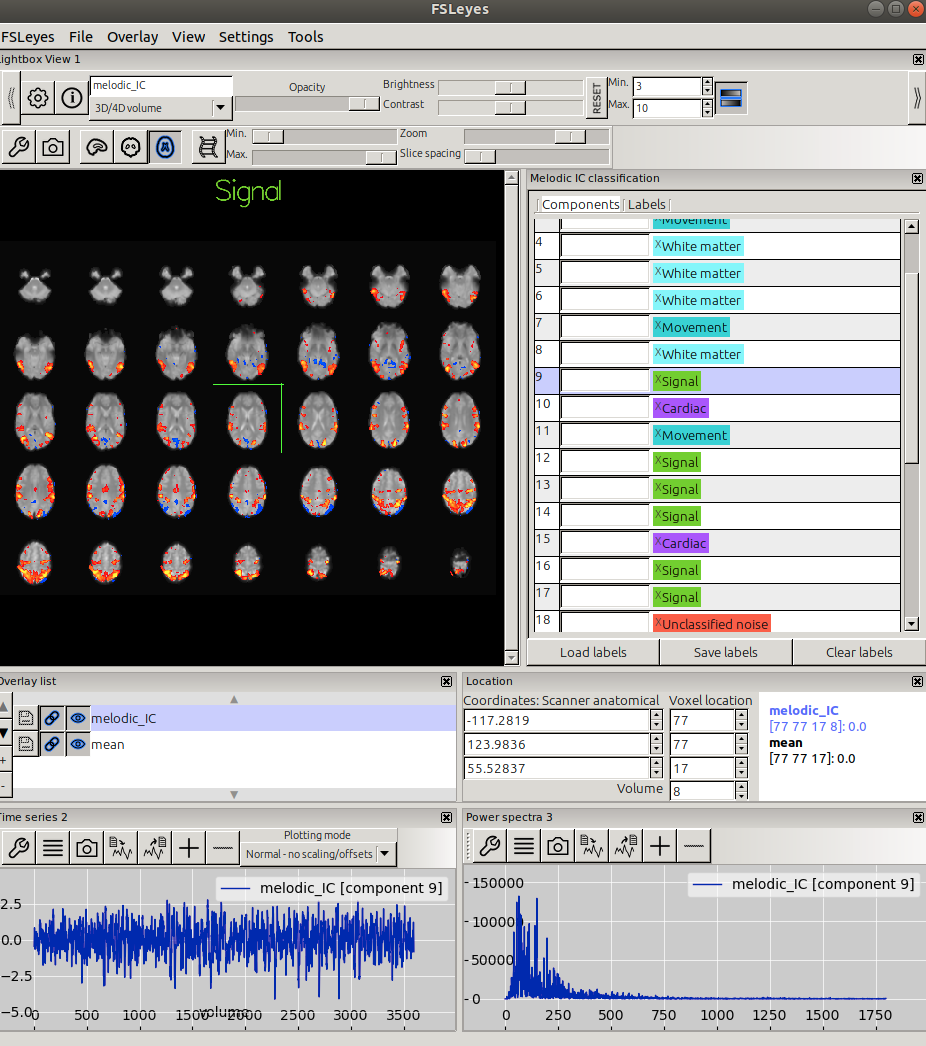
Task: Collapse lightbox toolbar left chevron
Action: click(11, 98)
